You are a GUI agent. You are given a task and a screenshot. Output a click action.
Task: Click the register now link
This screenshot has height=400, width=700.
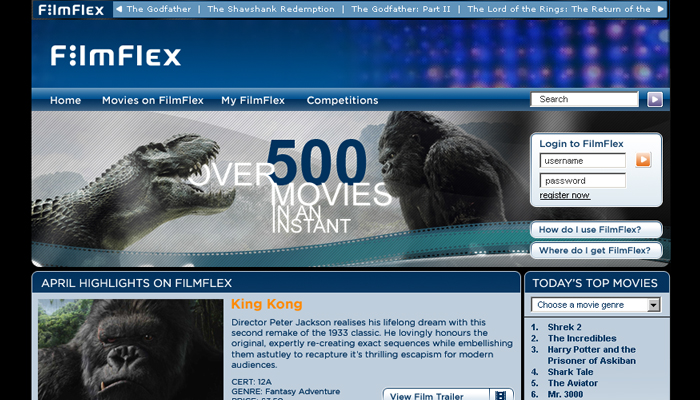pos(565,195)
